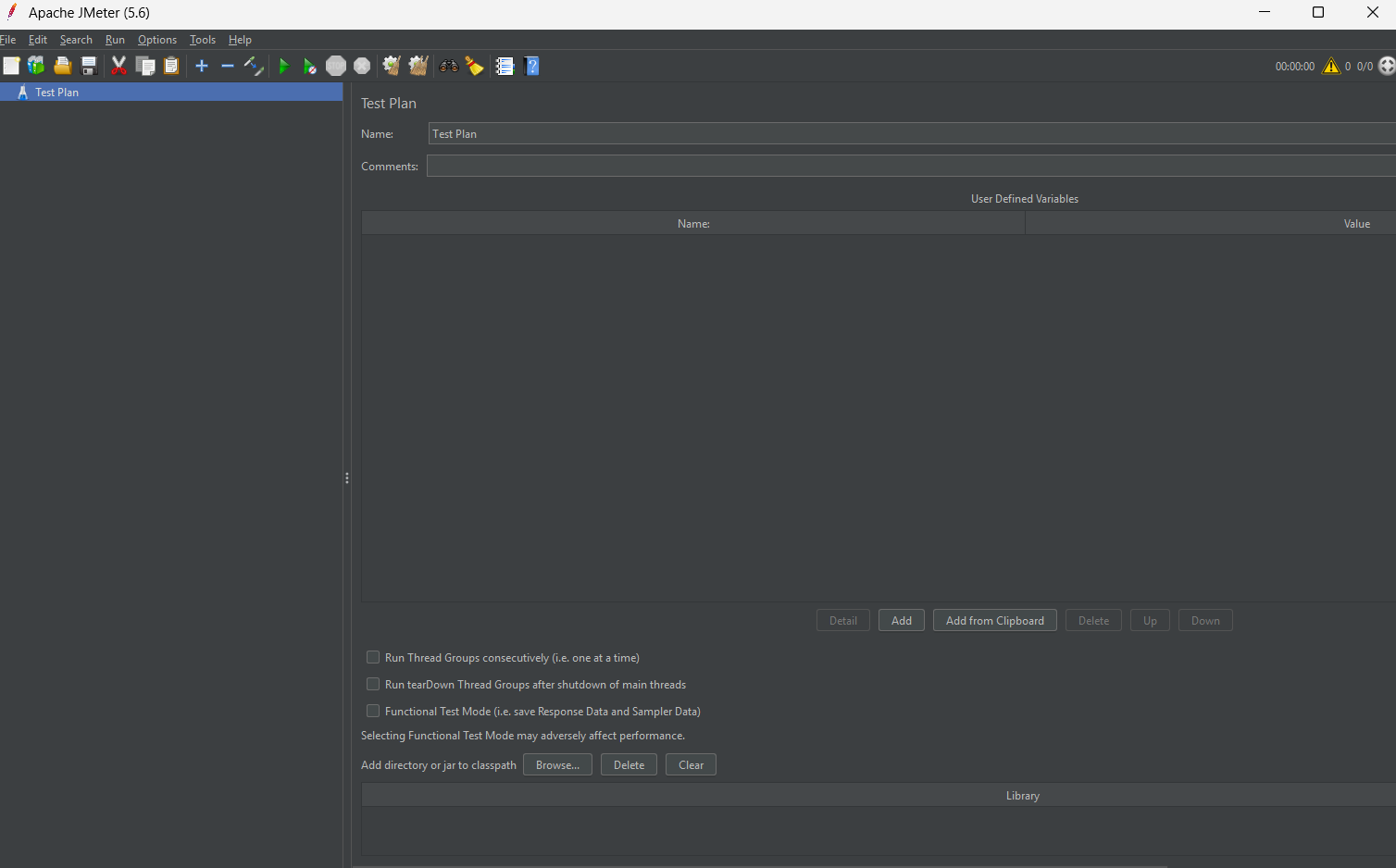Open the Edit menu
This screenshot has height=868, width=1396.
click(38, 40)
